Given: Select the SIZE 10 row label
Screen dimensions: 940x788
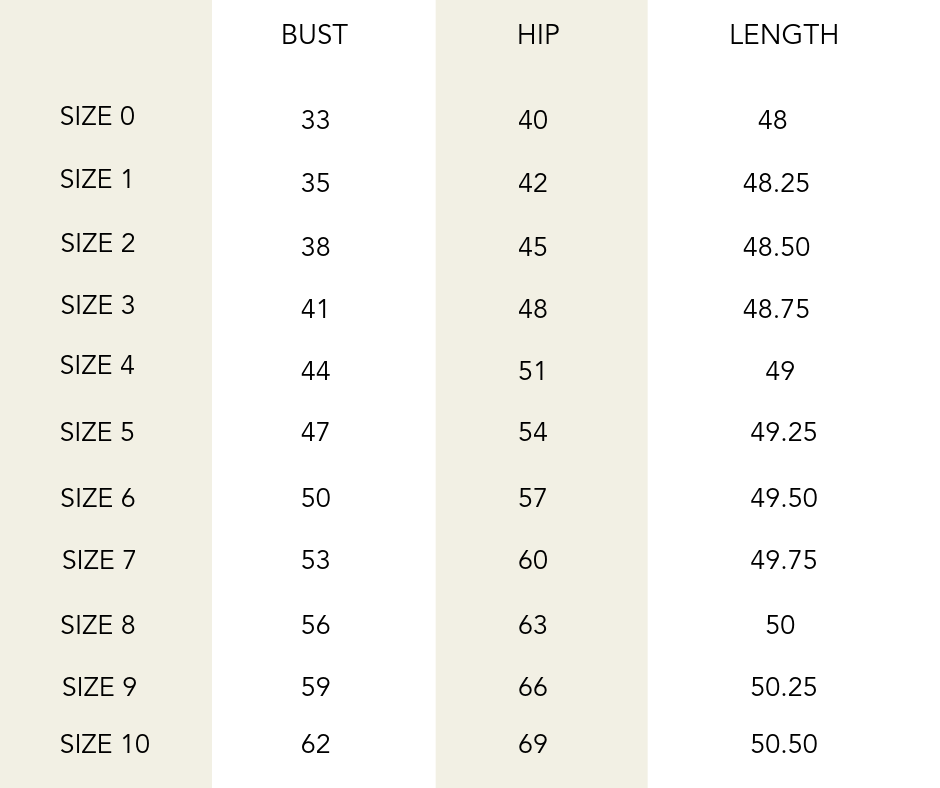Looking at the screenshot, I should pyautogui.click(x=104, y=745).
